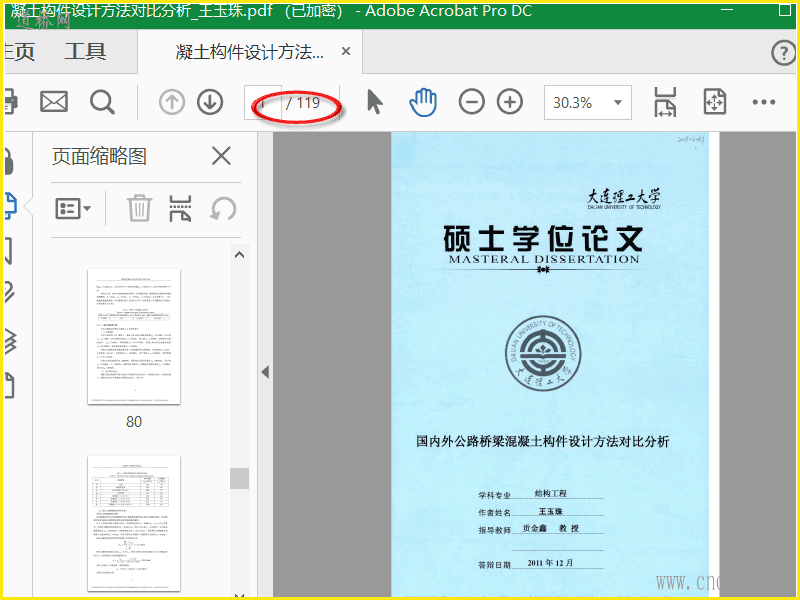Open the bookmarks sidebar icon

pos(8,251)
